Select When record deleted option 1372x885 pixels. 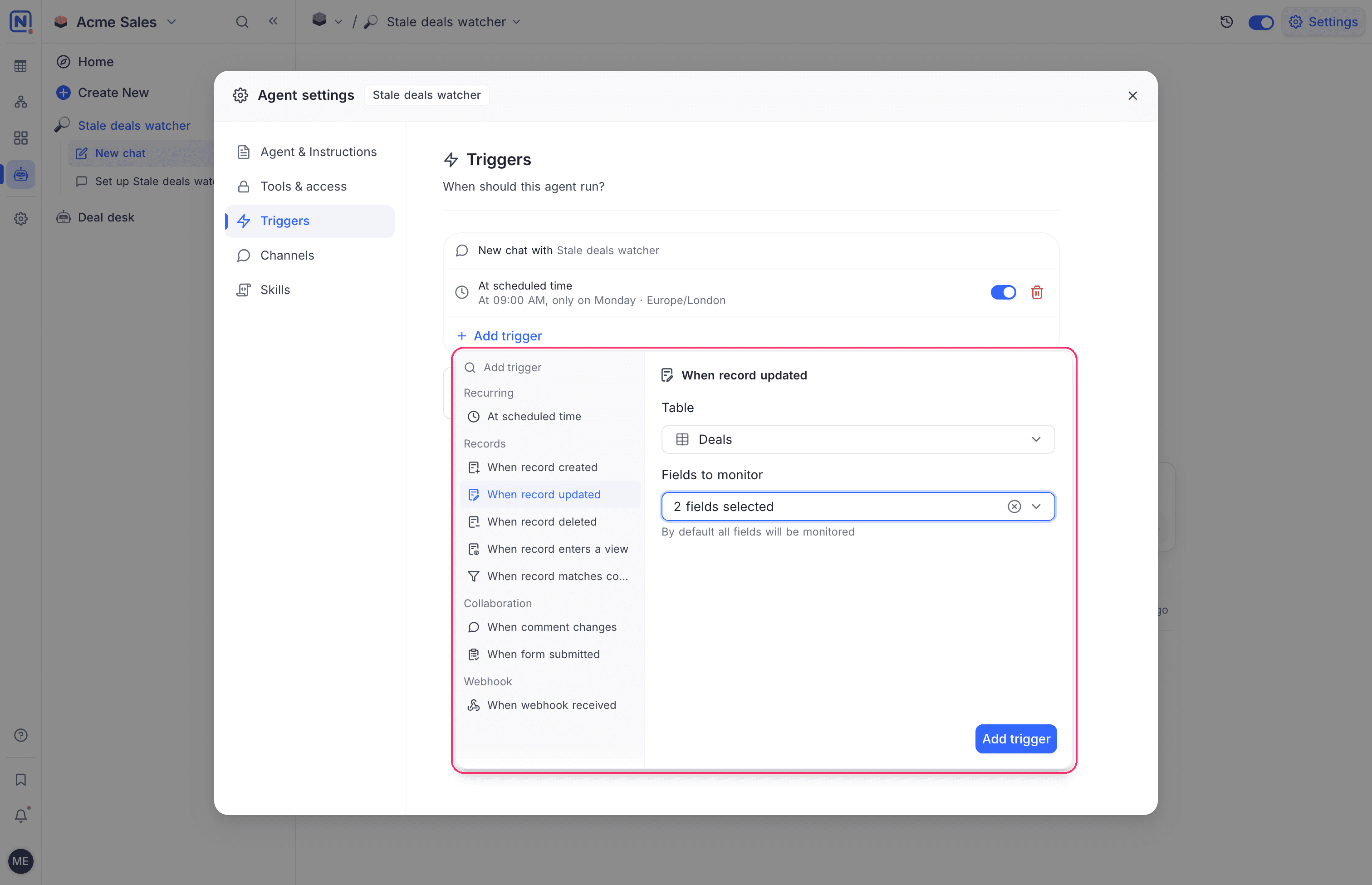point(550,522)
